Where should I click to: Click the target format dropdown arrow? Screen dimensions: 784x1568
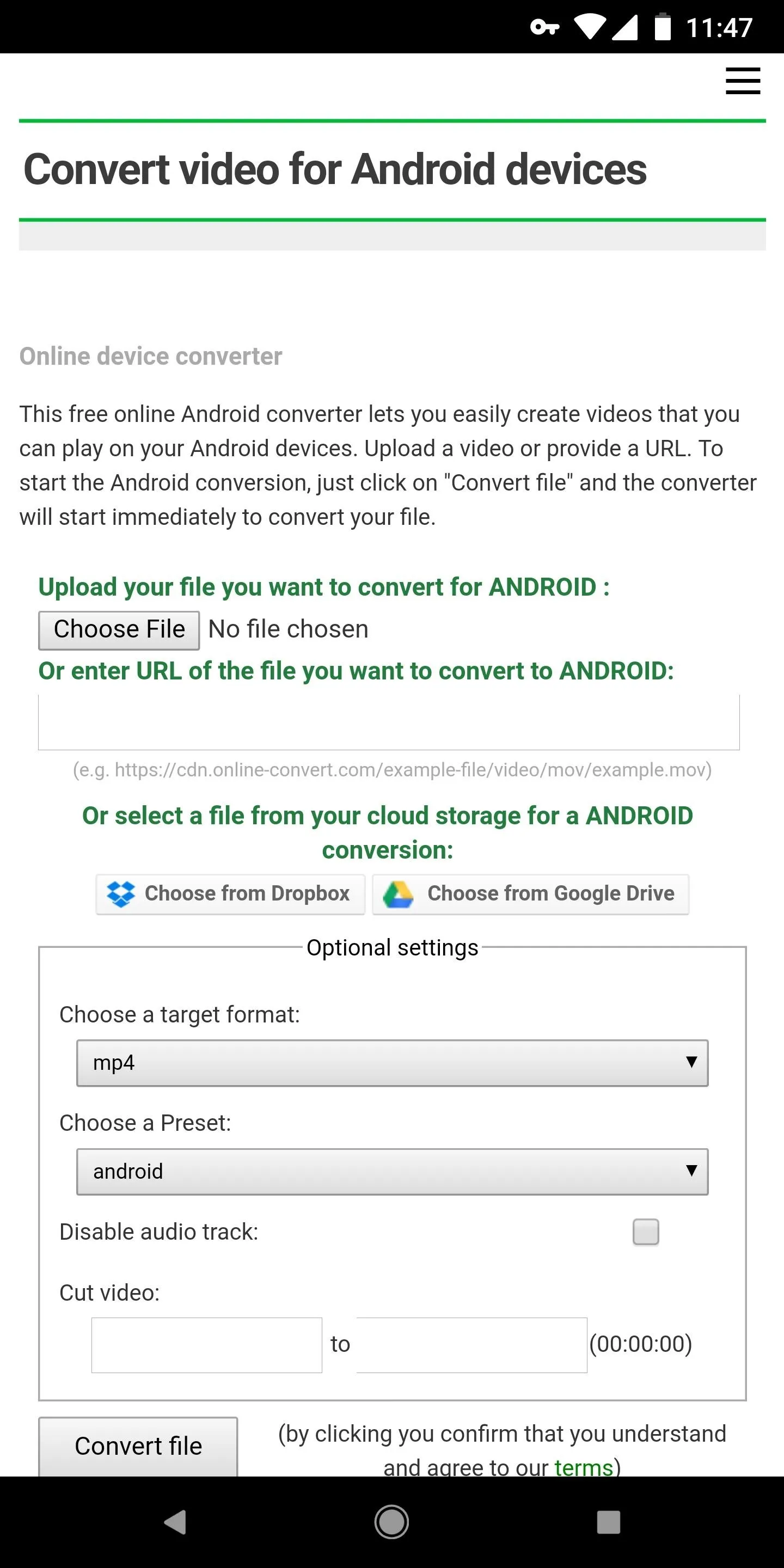[691, 1062]
